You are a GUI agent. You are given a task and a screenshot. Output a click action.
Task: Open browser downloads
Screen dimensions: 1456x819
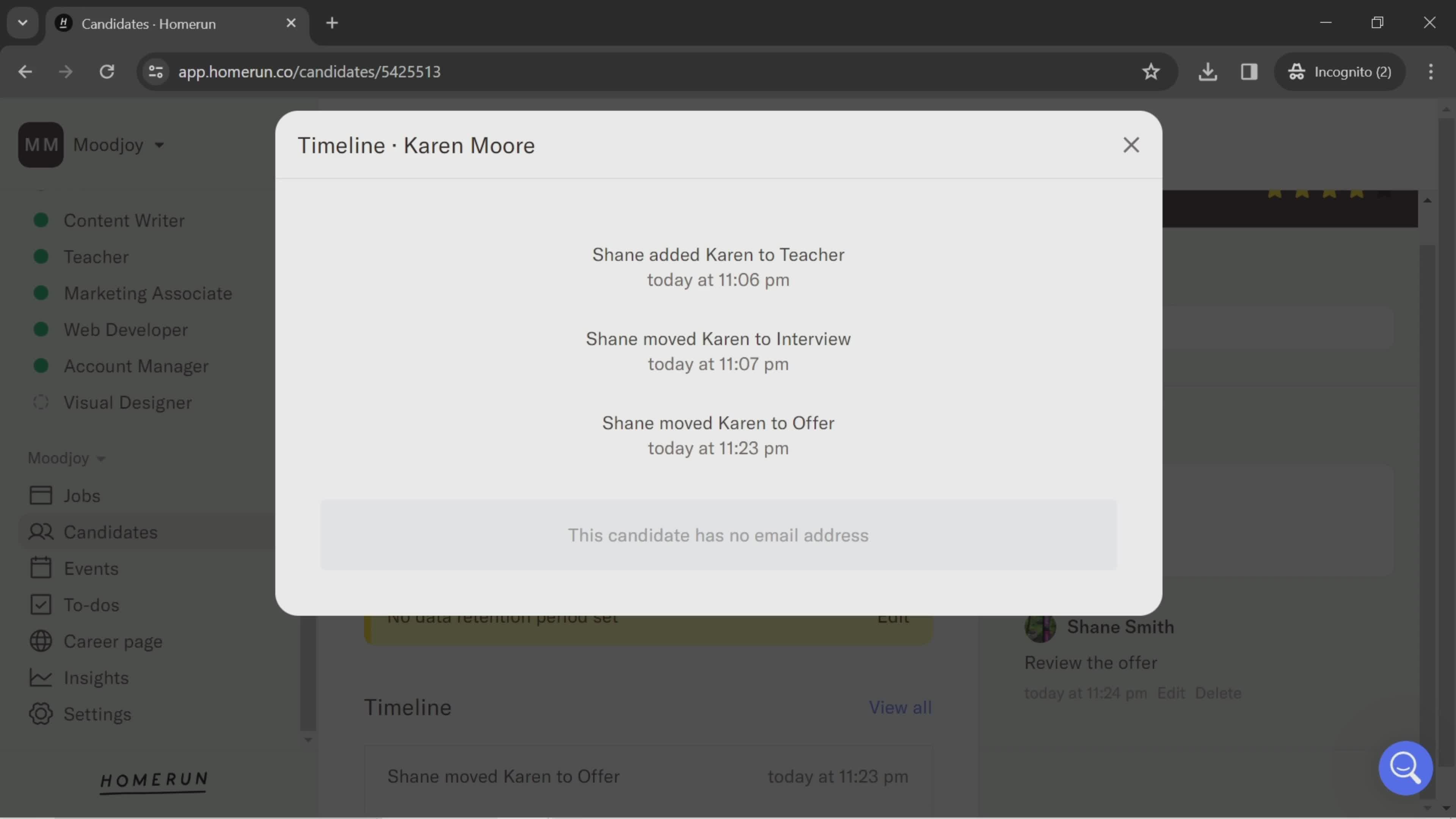click(x=1207, y=72)
